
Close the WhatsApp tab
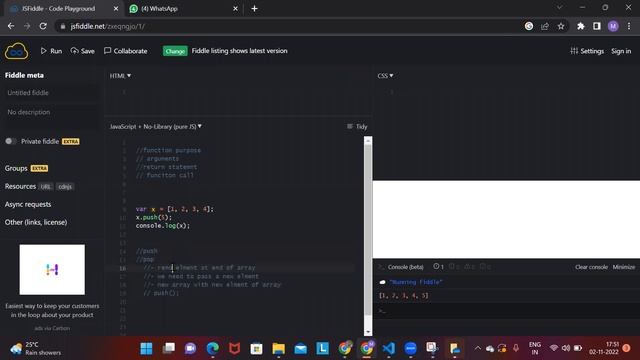[236, 9]
